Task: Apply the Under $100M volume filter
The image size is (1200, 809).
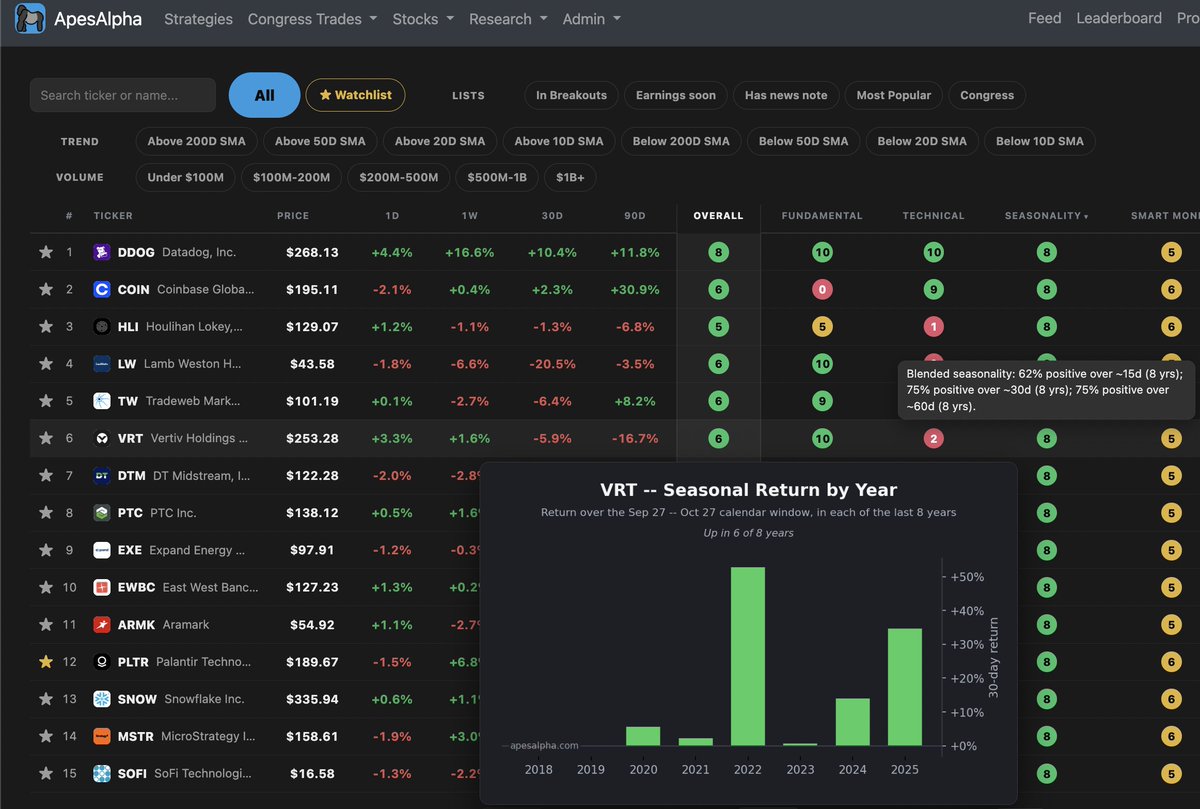Action: [x=185, y=178]
